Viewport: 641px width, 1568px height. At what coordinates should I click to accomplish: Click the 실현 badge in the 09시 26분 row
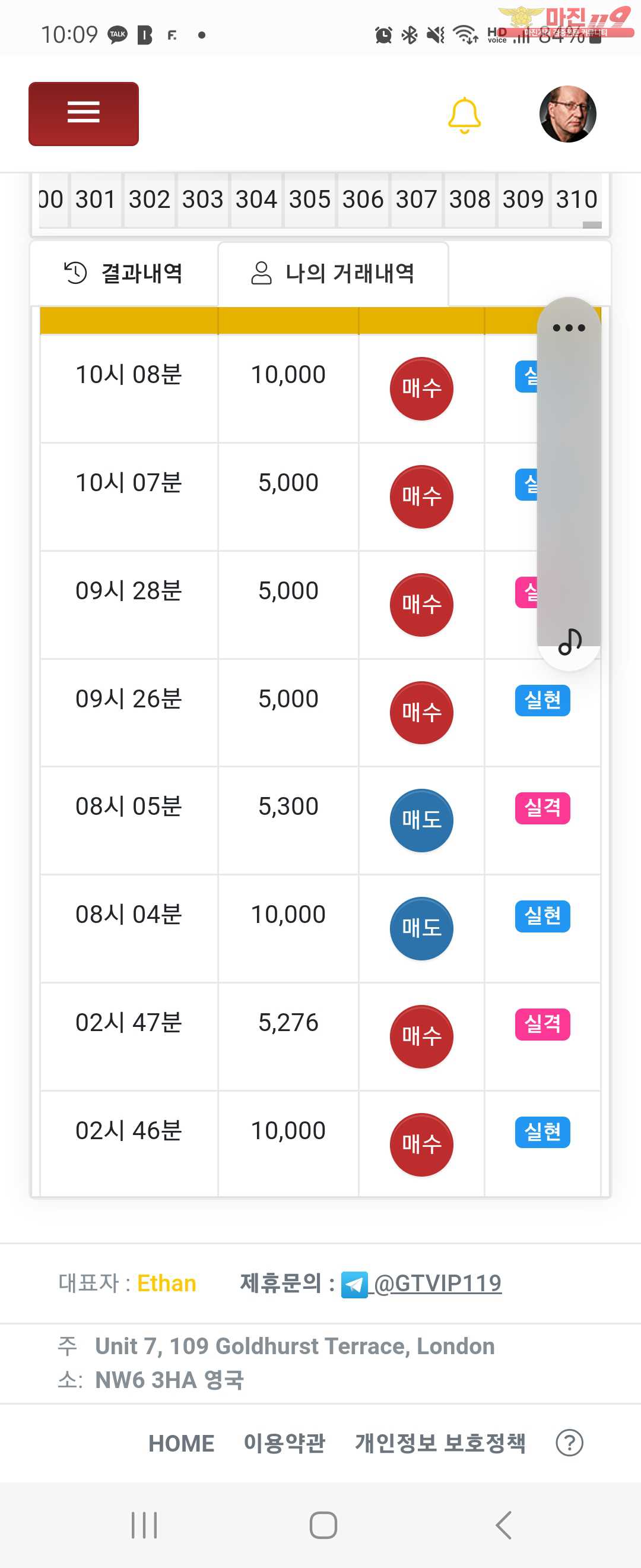pyautogui.click(x=542, y=700)
